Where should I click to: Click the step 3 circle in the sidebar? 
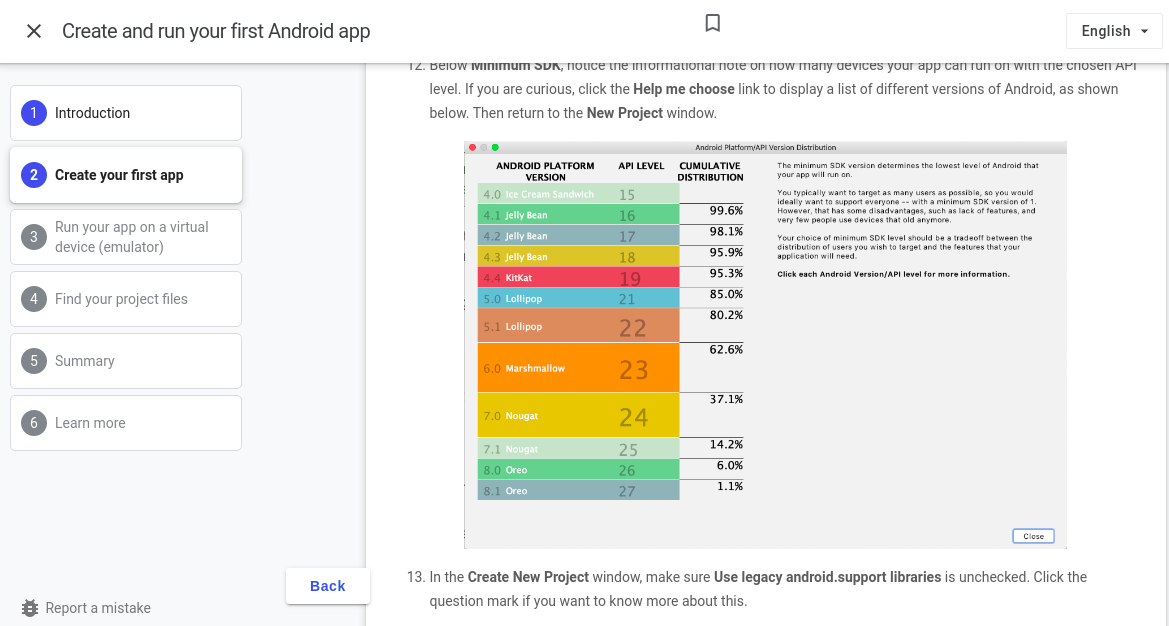pos(33,237)
